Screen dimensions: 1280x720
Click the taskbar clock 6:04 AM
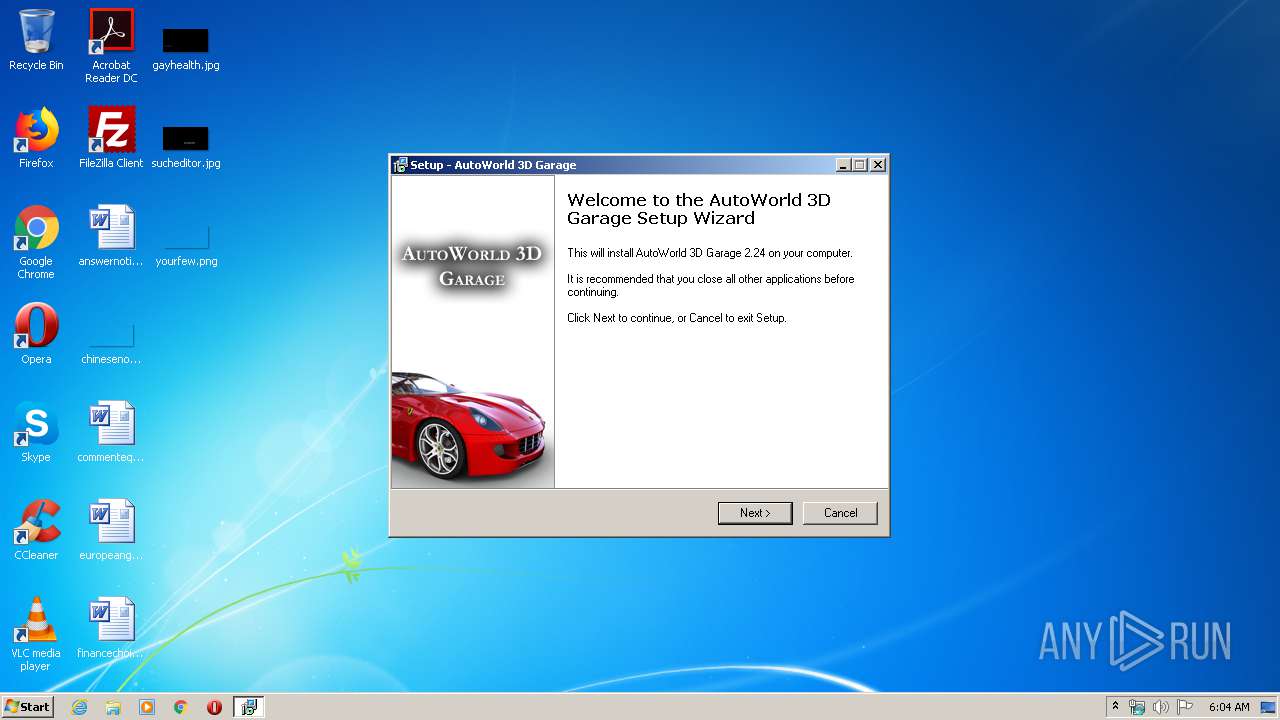click(x=1229, y=707)
